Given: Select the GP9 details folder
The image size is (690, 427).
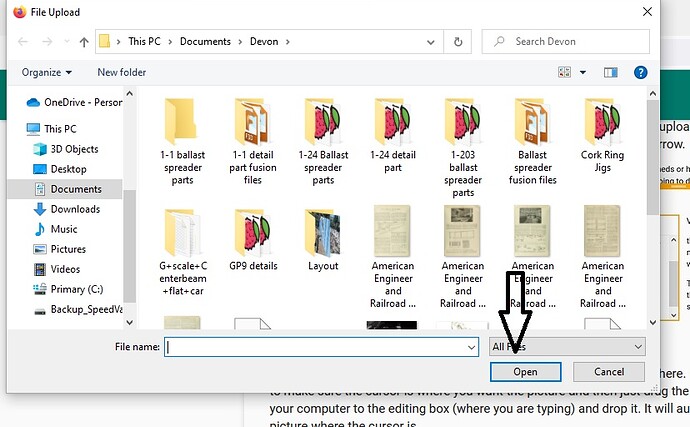Looking at the screenshot, I should [x=253, y=240].
